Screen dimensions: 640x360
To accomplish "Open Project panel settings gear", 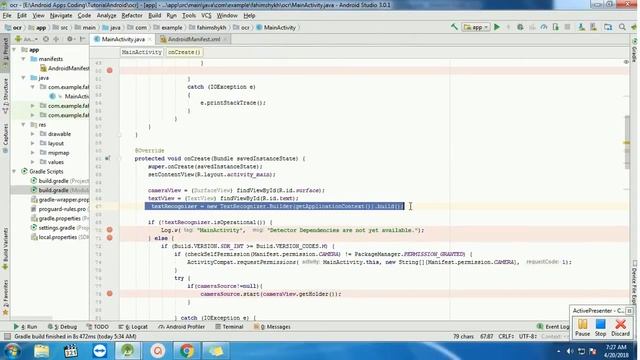I will (x=70, y=39).
